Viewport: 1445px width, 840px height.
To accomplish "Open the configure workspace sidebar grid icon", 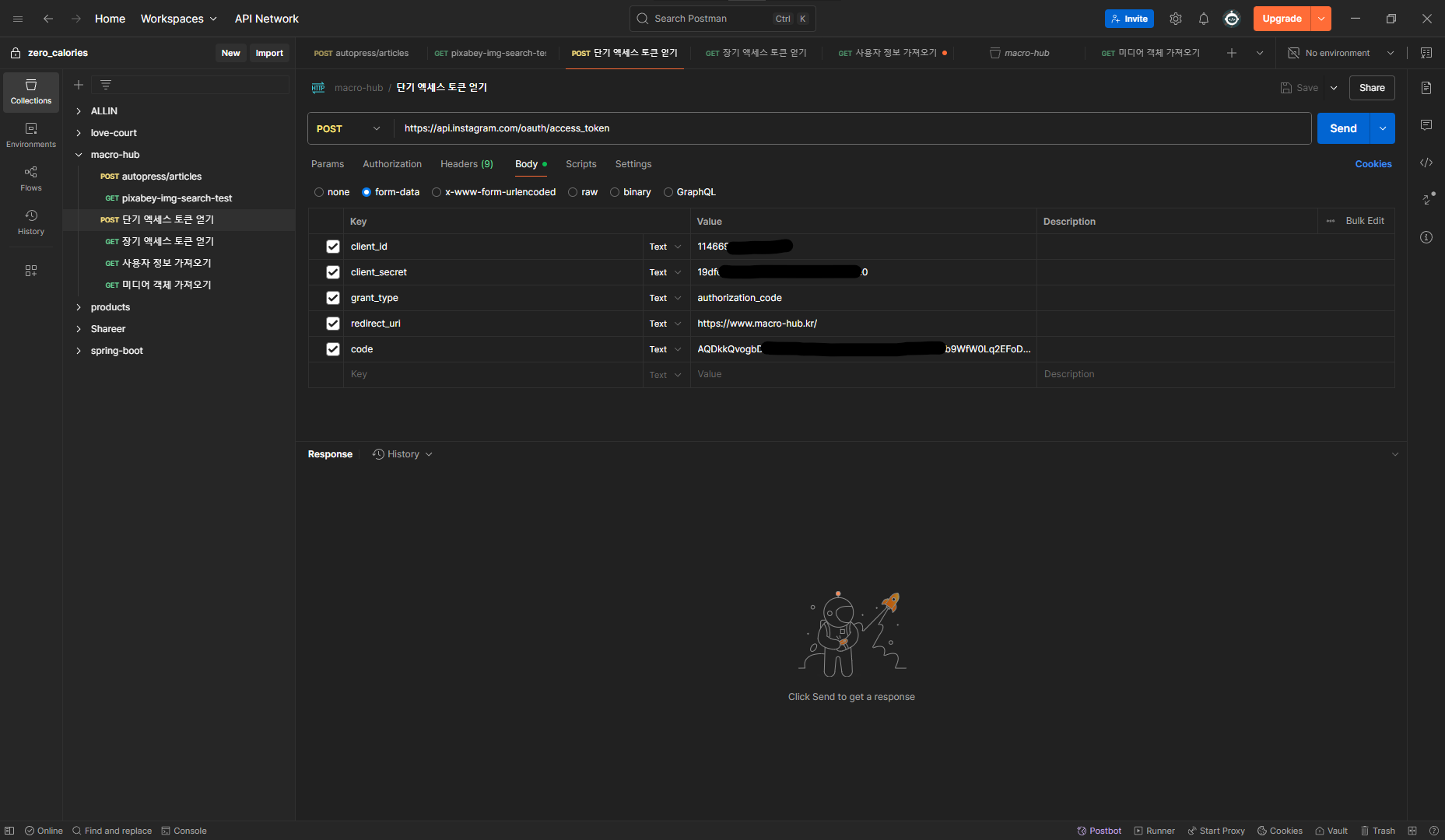I will 31,271.
